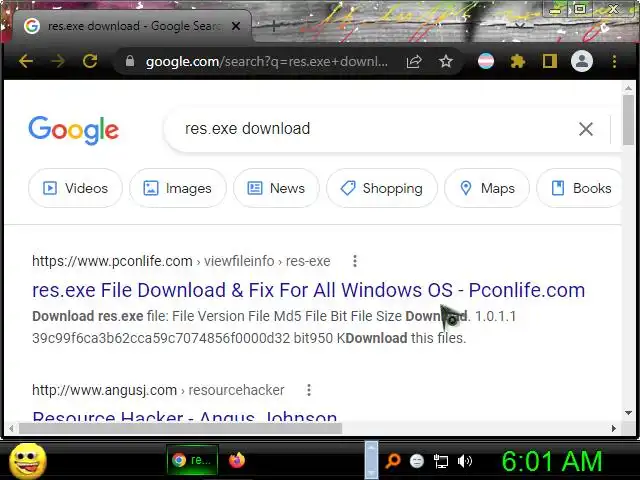
Task: Open the Pconlife.com res.exe File Download result
Action: tap(308, 290)
